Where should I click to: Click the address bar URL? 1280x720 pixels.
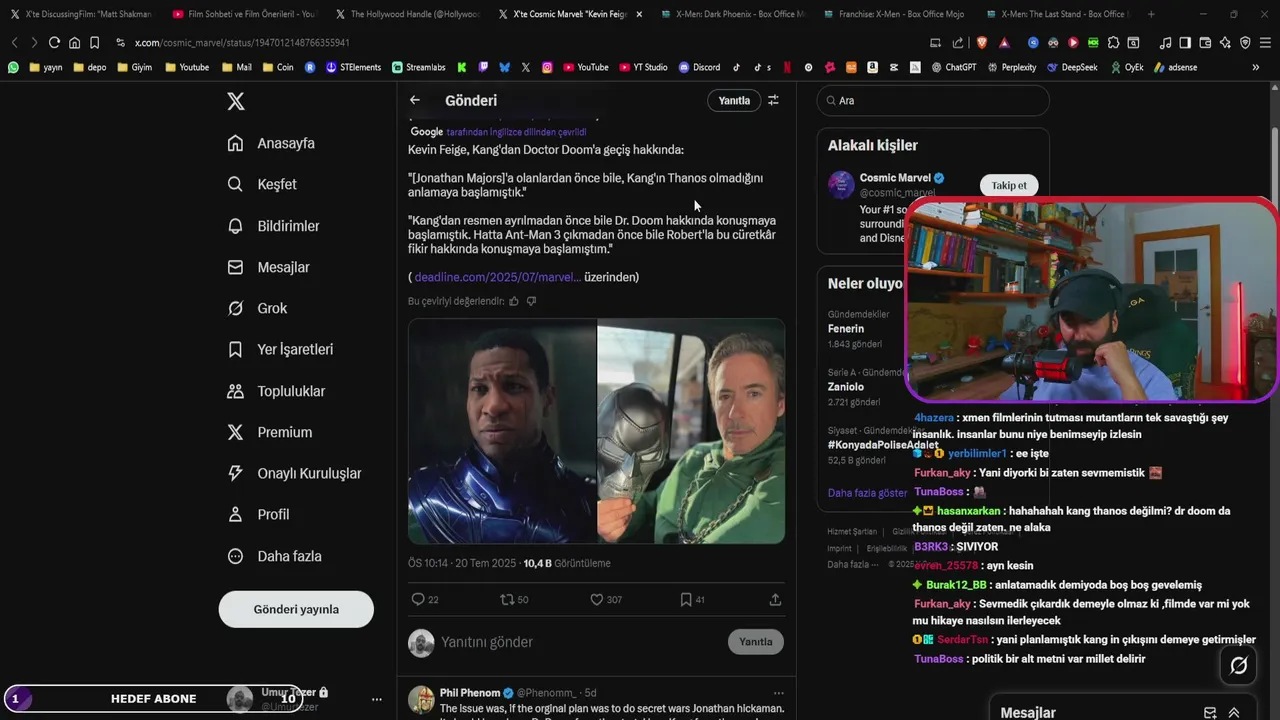point(242,43)
